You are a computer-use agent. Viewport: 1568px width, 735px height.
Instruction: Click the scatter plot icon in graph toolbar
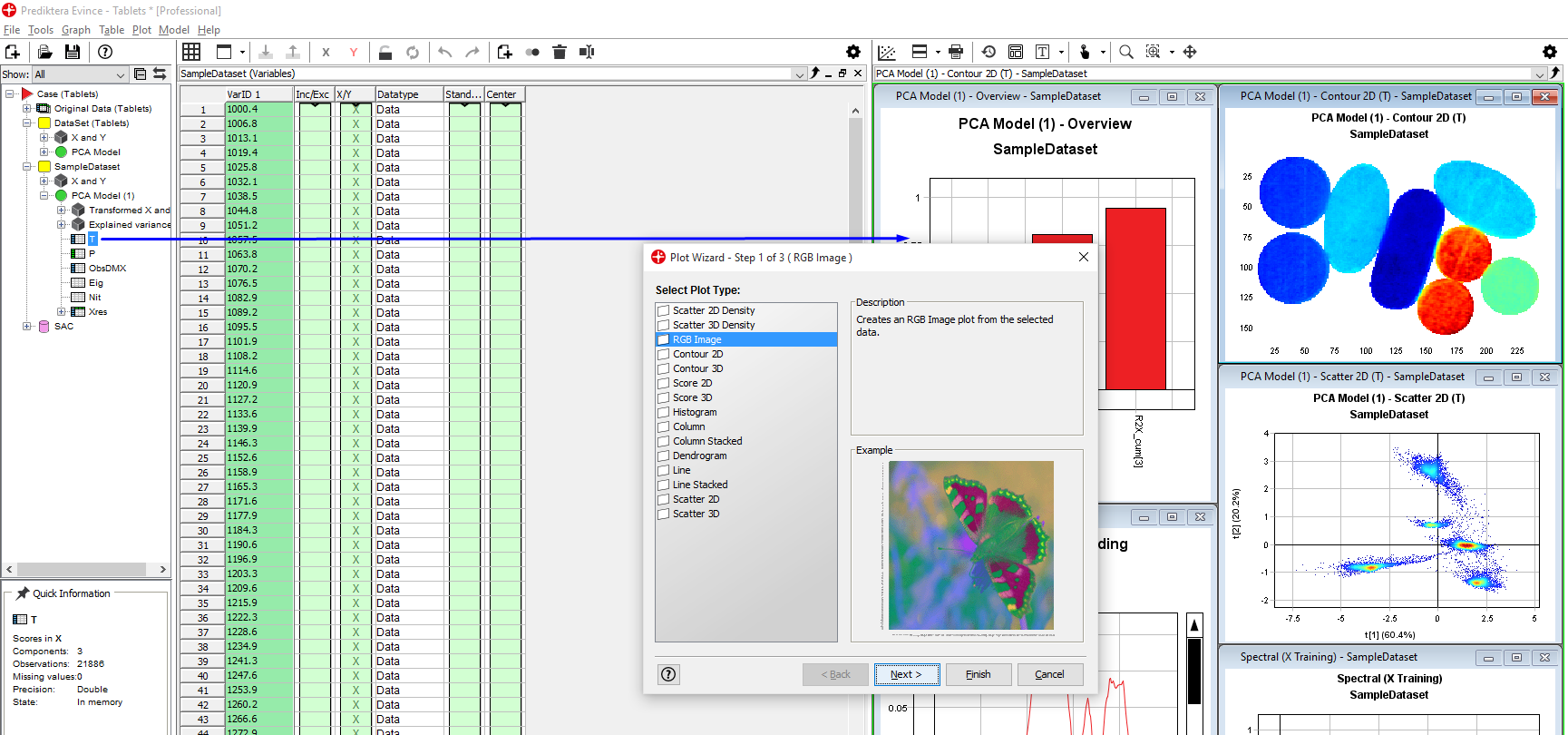click(x=887, y=52)
